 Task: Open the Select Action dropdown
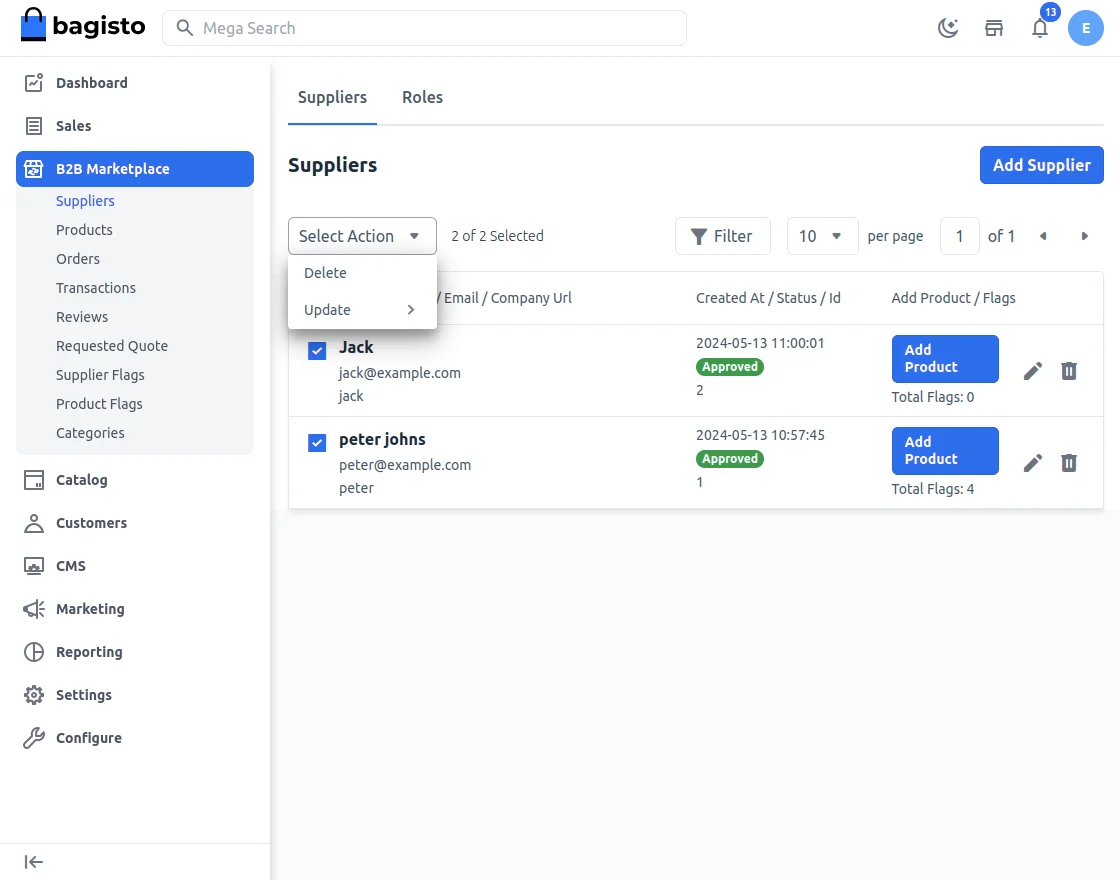[x=362, y=236]
